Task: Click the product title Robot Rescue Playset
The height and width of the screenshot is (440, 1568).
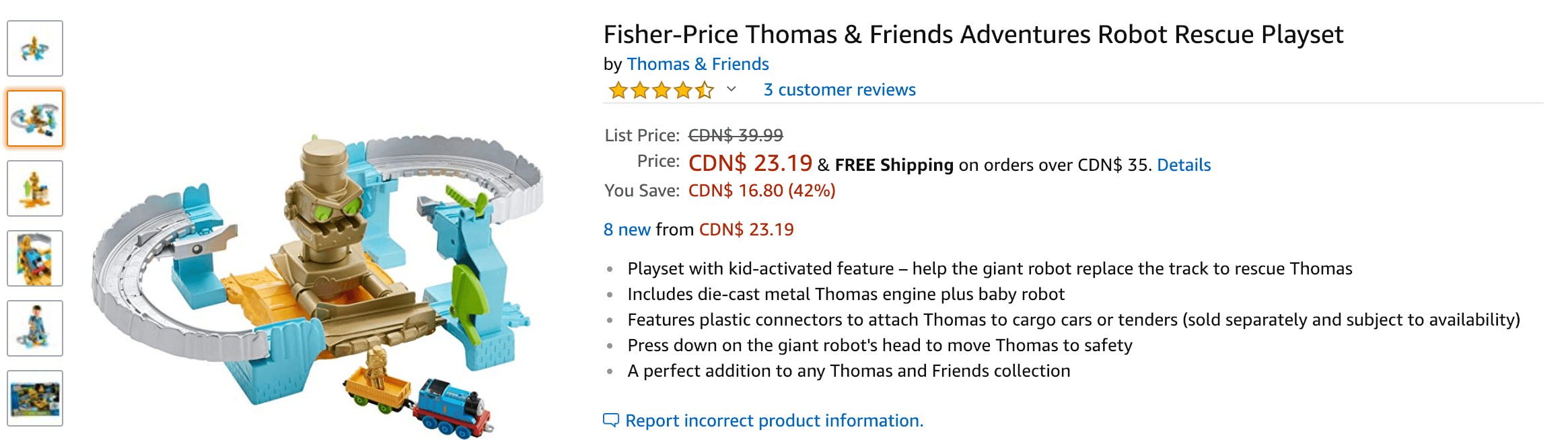Action: click(x=973, y=34)
